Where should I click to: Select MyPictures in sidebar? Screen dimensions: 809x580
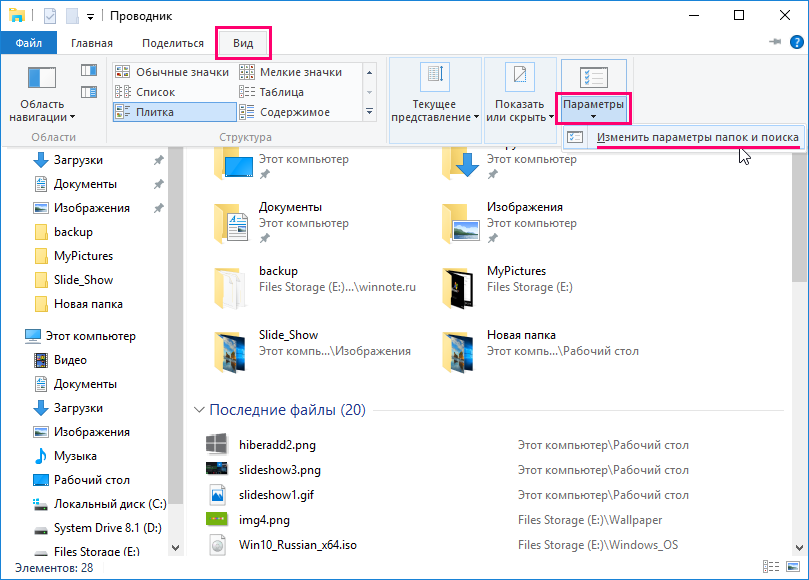(83, 256)
